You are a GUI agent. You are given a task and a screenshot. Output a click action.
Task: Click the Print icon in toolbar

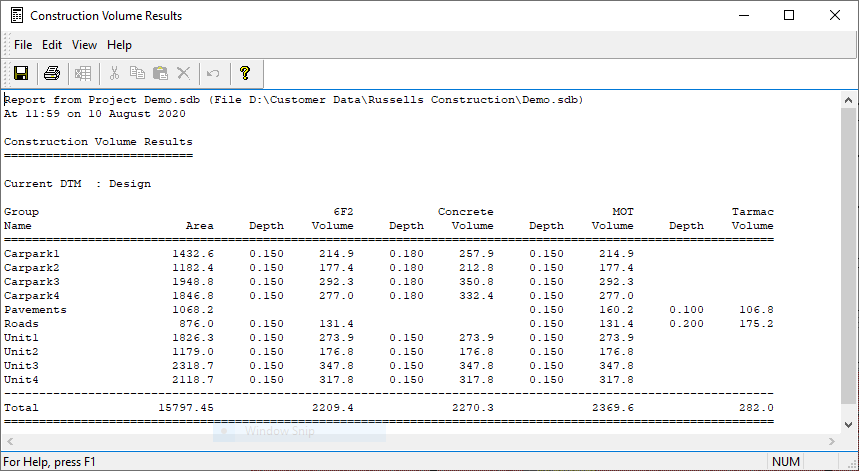pos(52,73)
